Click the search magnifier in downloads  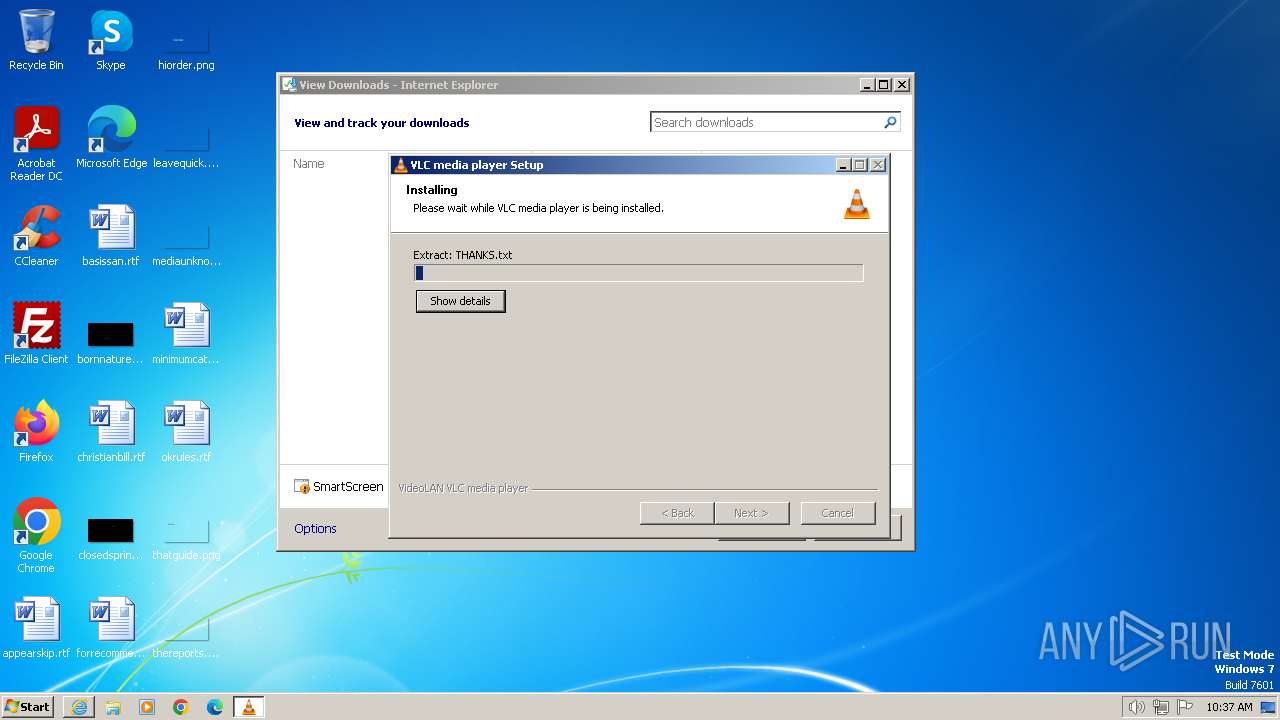[x=890, y=122]
